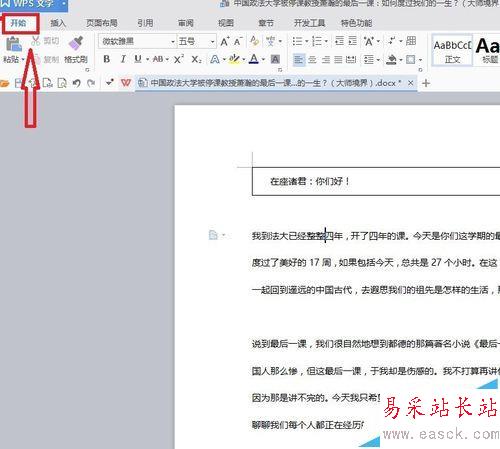Toggle Italic formatting
The image size is (500, 449).
123,59
